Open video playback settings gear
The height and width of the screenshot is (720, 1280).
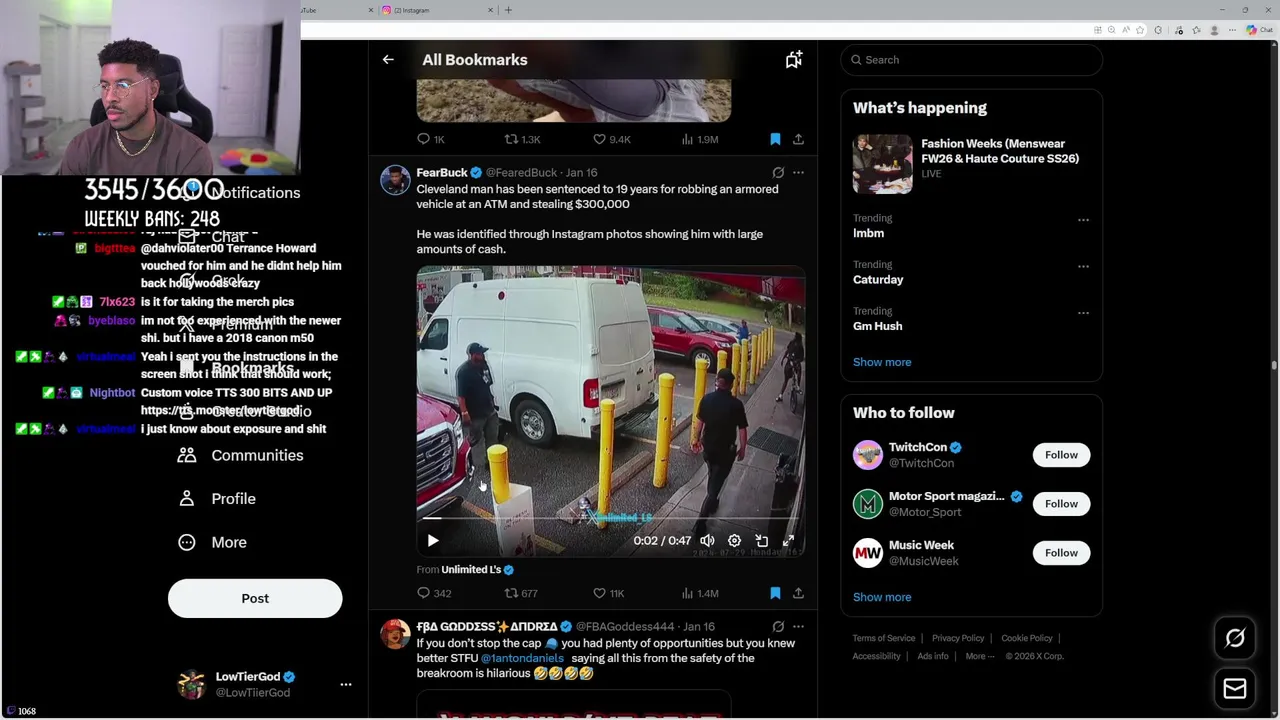[x=734, y=540]
